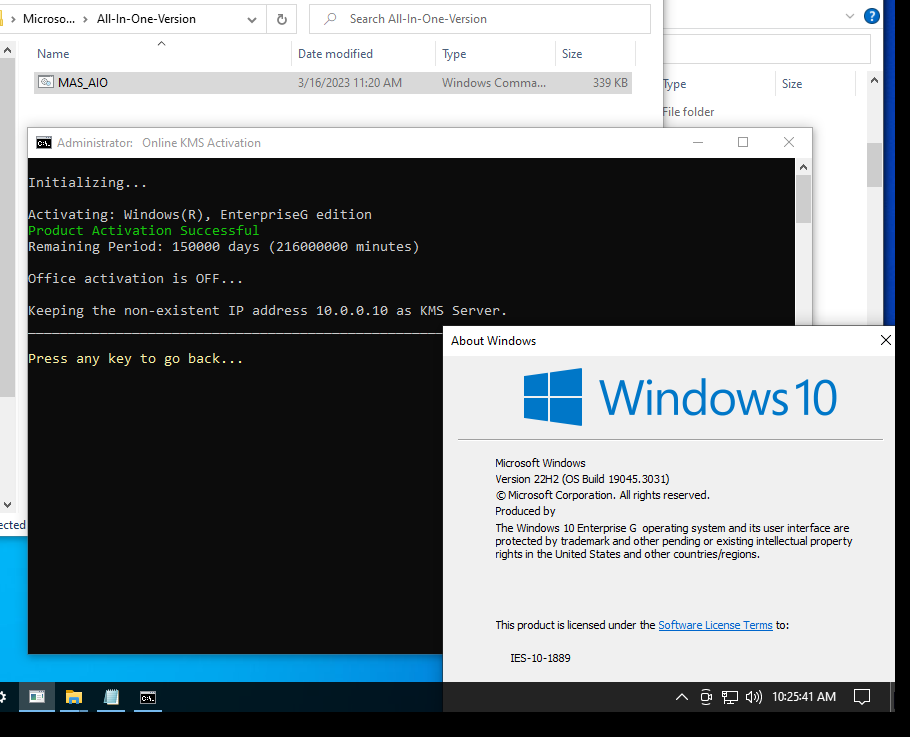Open network status tray icon

coord(730,697)
